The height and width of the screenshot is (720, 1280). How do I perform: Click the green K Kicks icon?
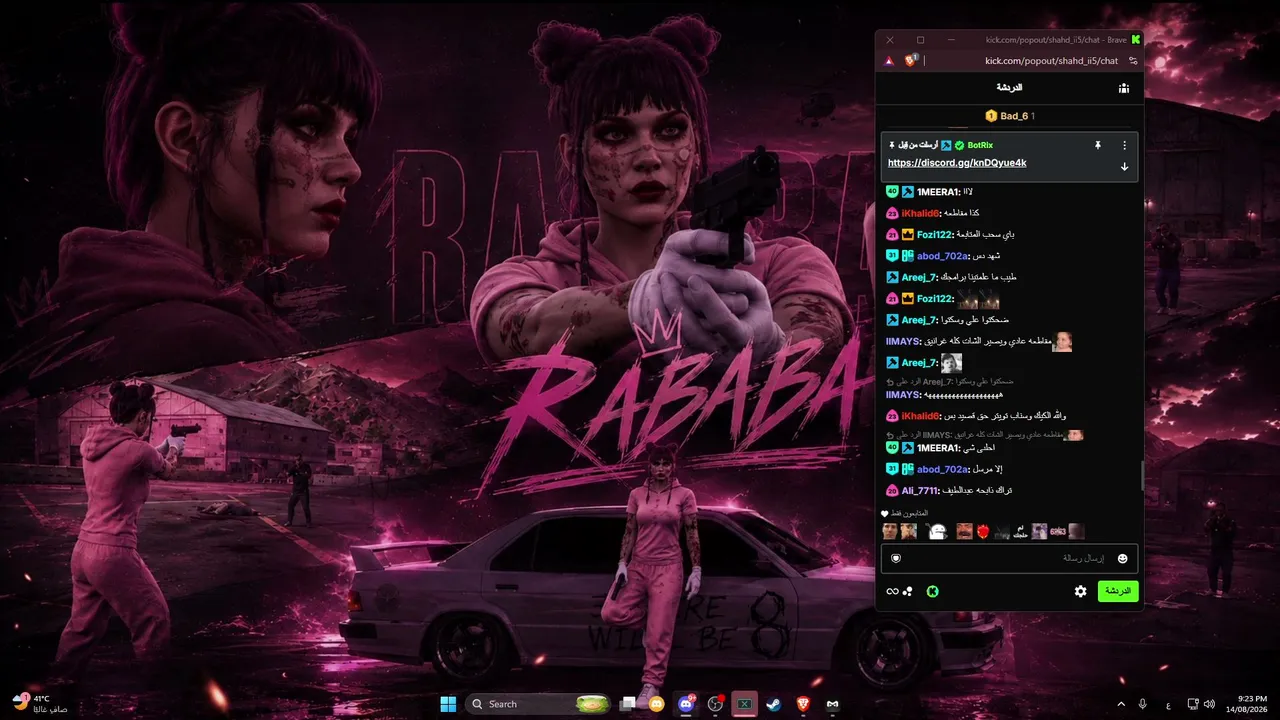[932, 591]
